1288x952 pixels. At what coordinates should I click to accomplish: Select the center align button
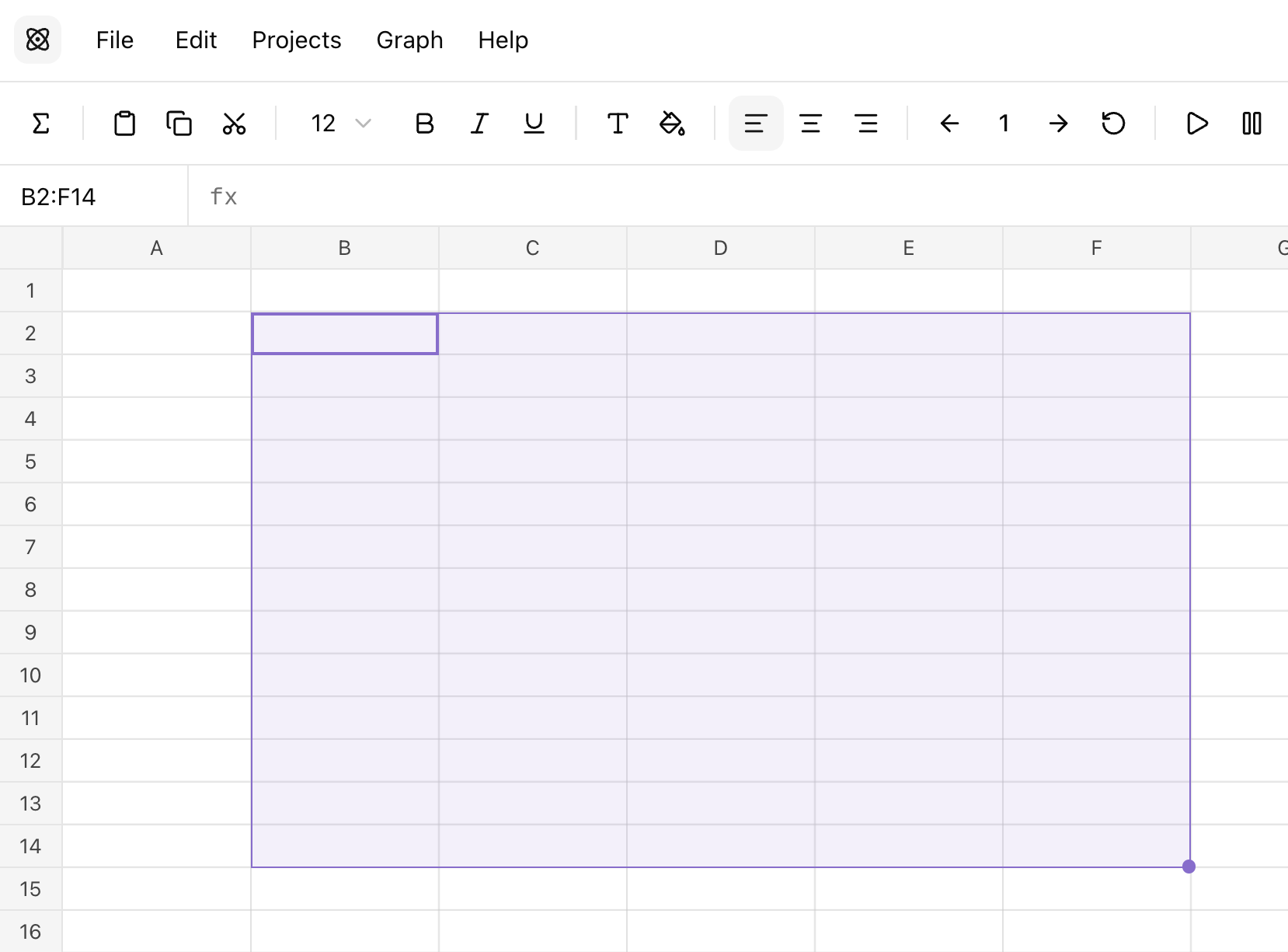coord(811,124)
